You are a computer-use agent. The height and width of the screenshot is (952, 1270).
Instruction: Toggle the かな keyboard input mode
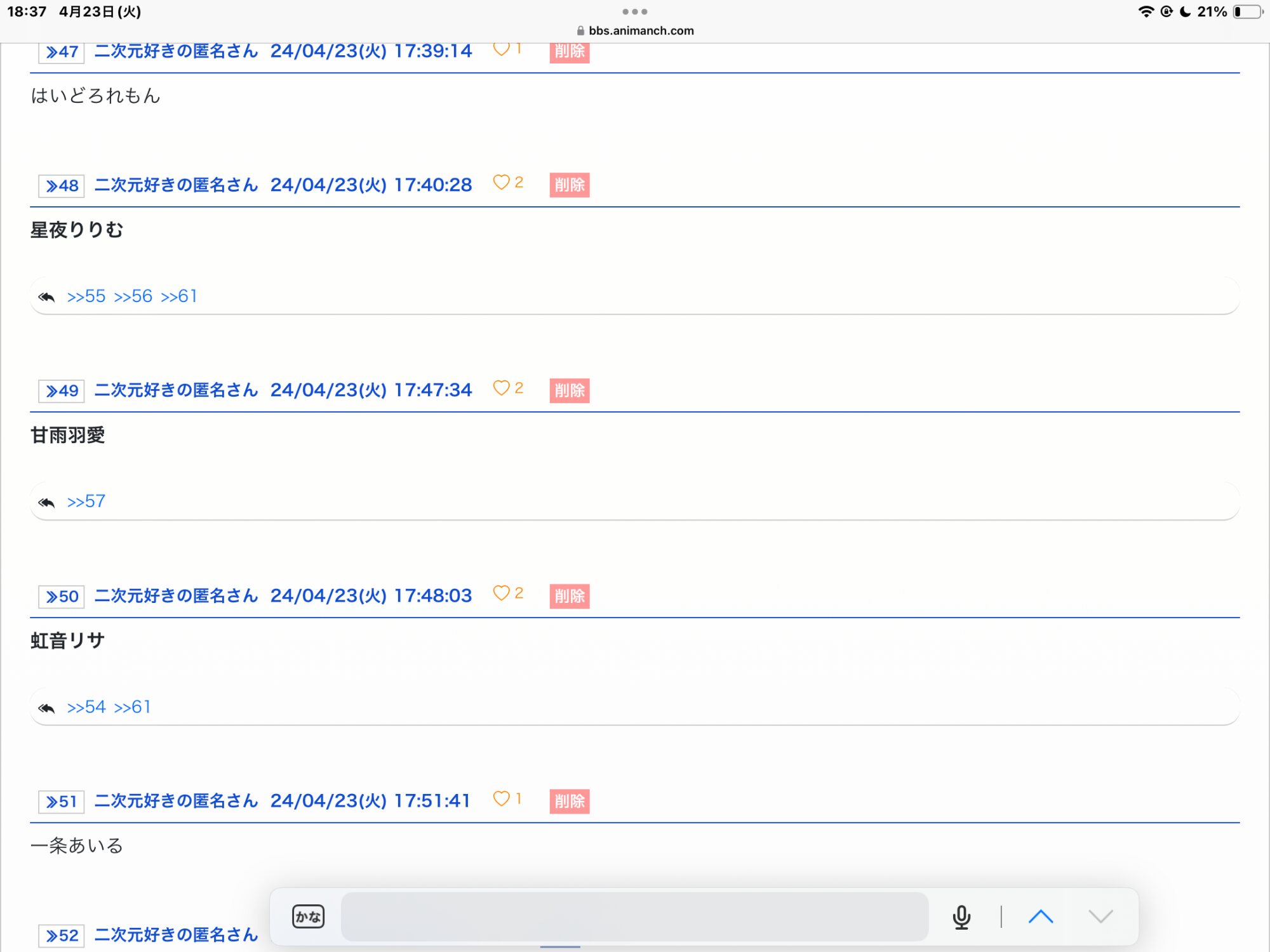pyautogui.click(x=308, y=916)
